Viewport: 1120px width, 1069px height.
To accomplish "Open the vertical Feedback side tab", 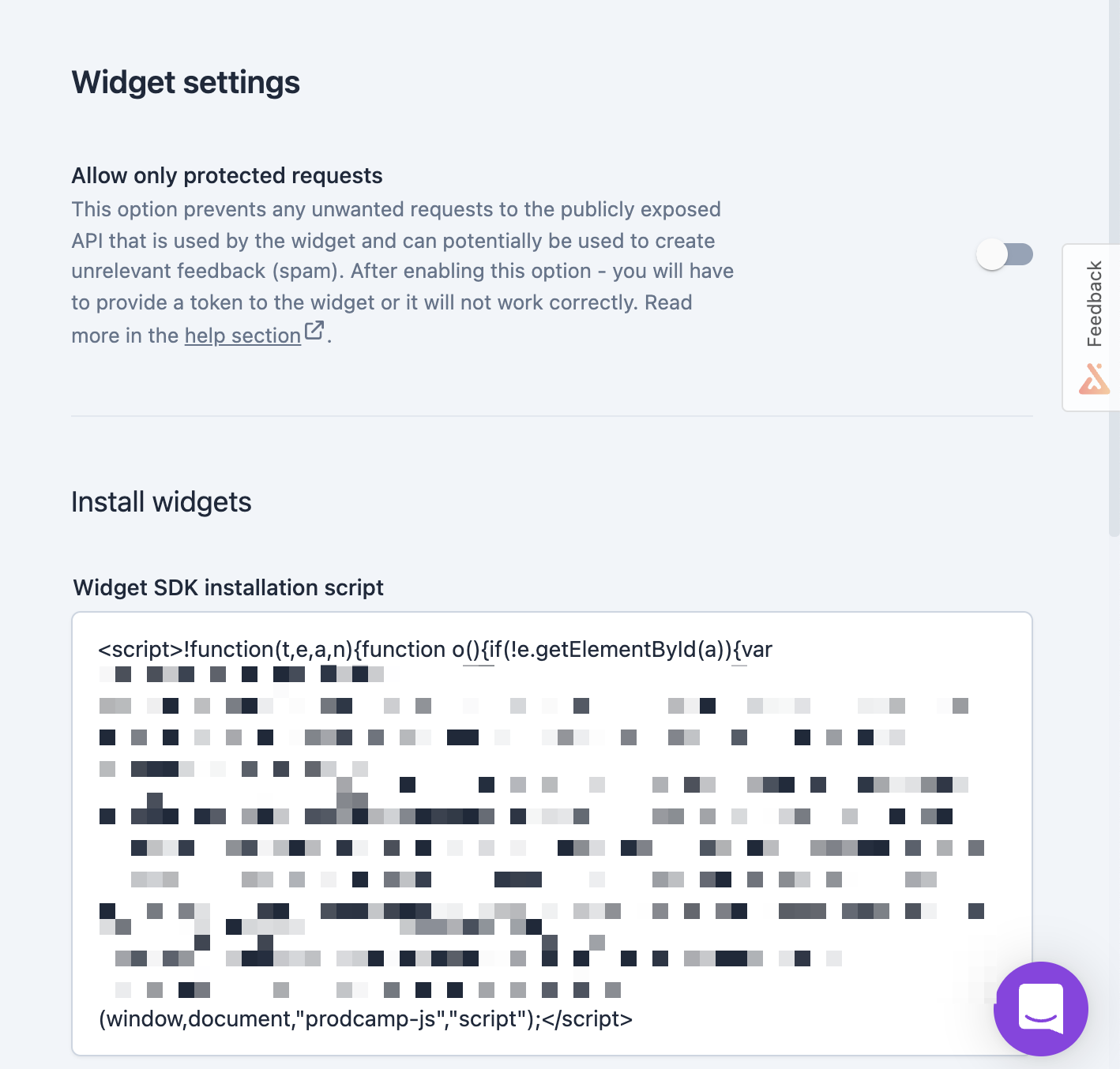I will tap(1092, 328).
